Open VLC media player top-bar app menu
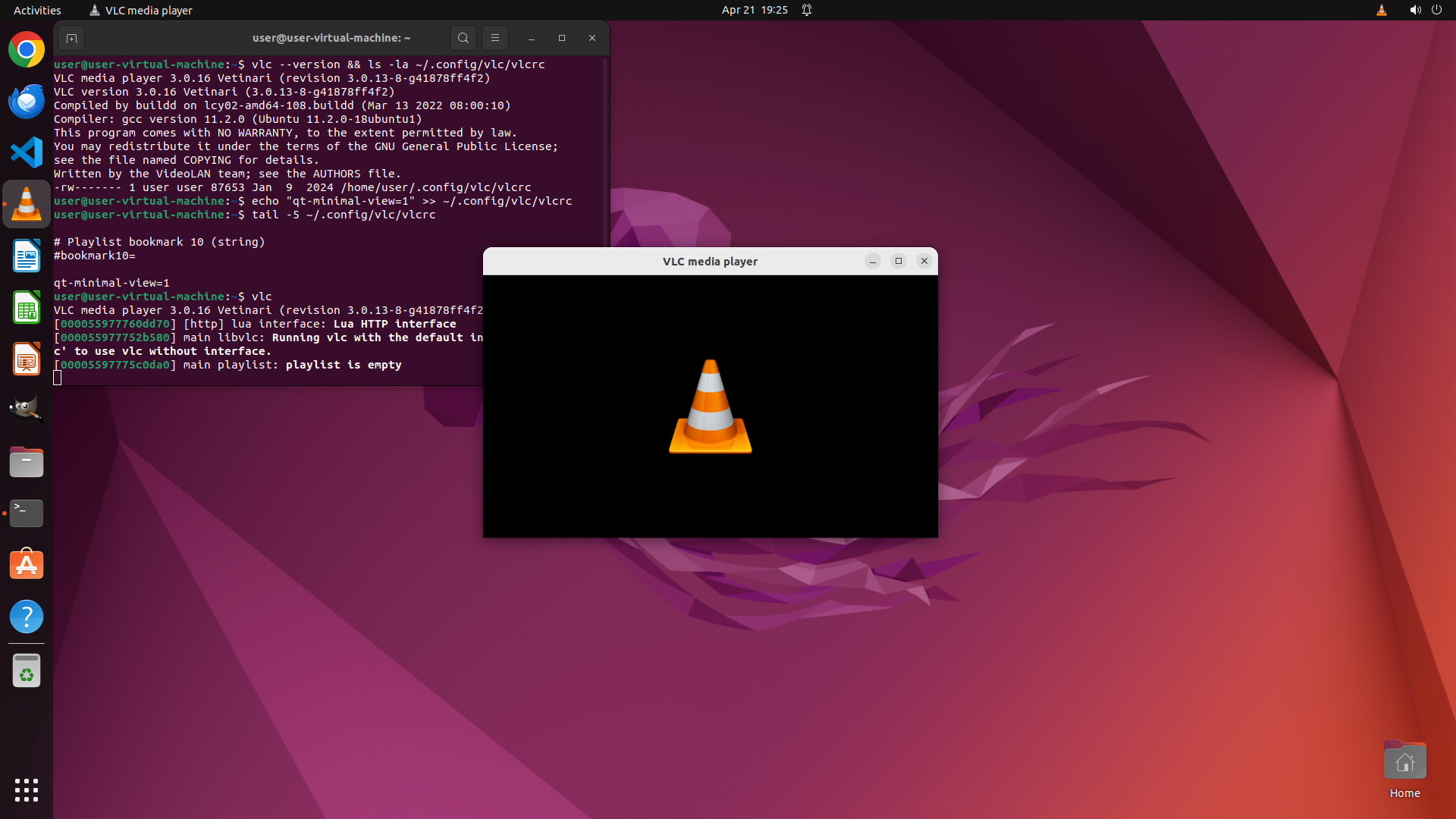Viewport: 1456px width, 819px height. click(x=141, y=10)
